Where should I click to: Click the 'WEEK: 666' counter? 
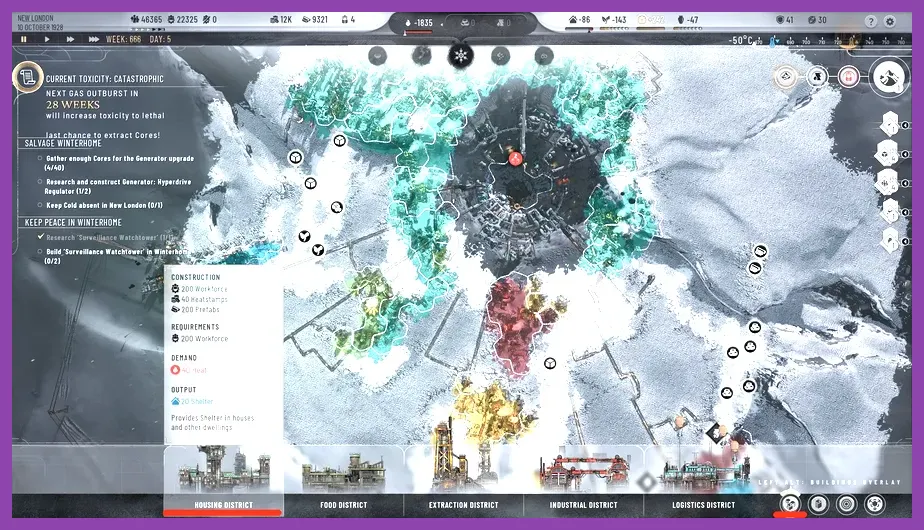tap(123, 39)
